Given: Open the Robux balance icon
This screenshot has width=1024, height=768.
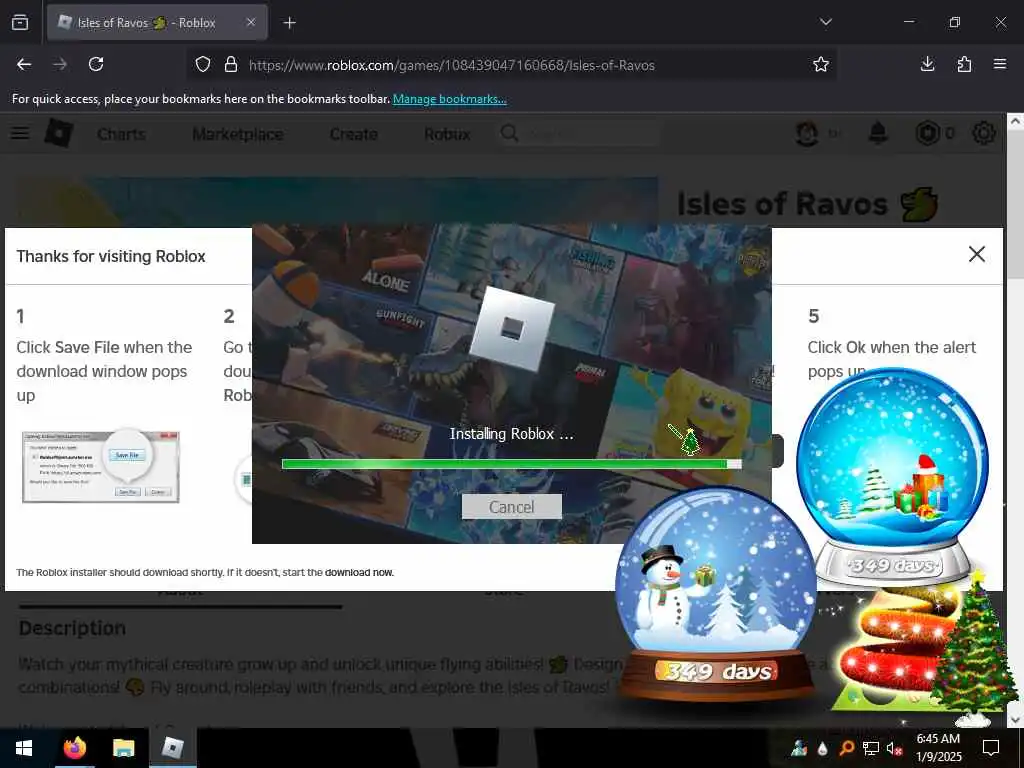Looking at the screenshot, I should [927, 133].
